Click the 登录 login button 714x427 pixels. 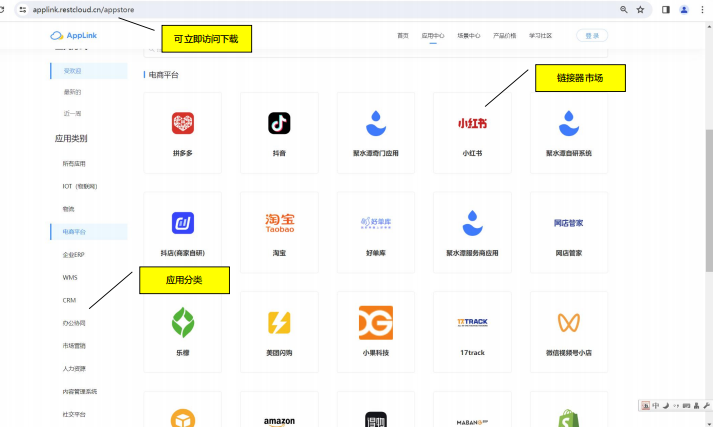592,36
